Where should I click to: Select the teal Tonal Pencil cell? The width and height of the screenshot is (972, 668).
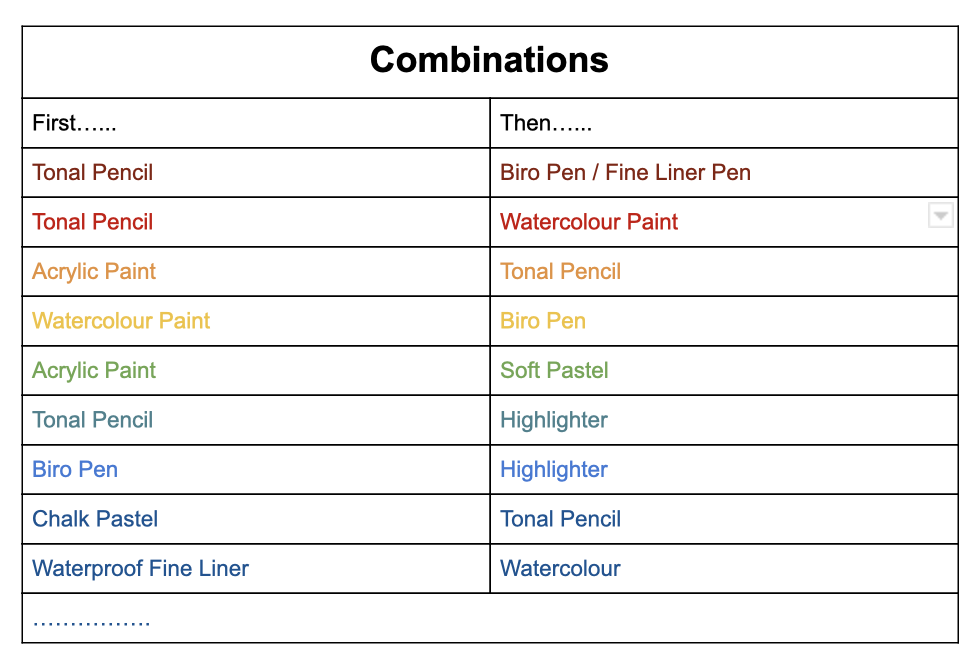click(x=93, y=420)
